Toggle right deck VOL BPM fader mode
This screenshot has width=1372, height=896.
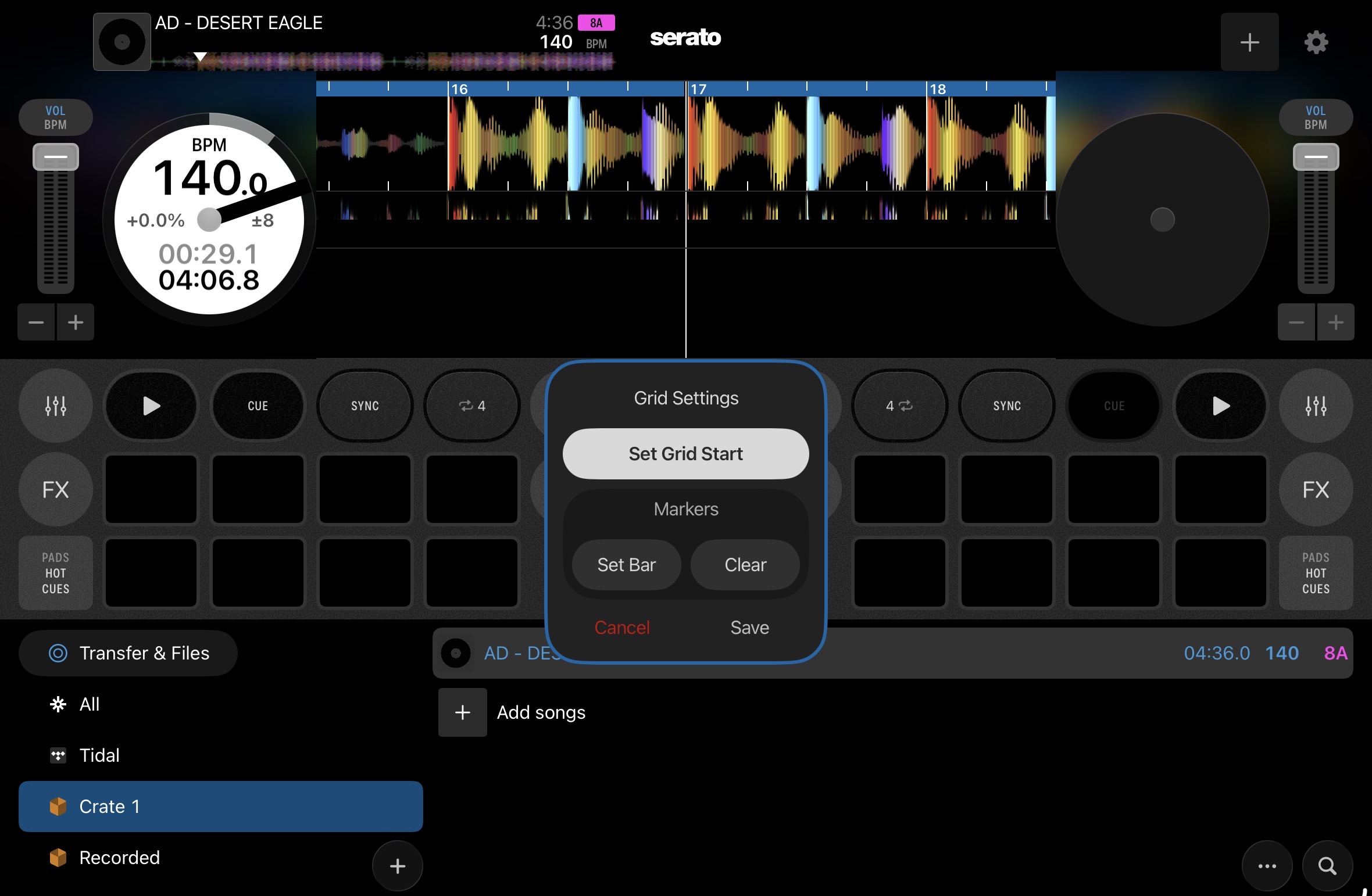click(x=1316, y=117)
